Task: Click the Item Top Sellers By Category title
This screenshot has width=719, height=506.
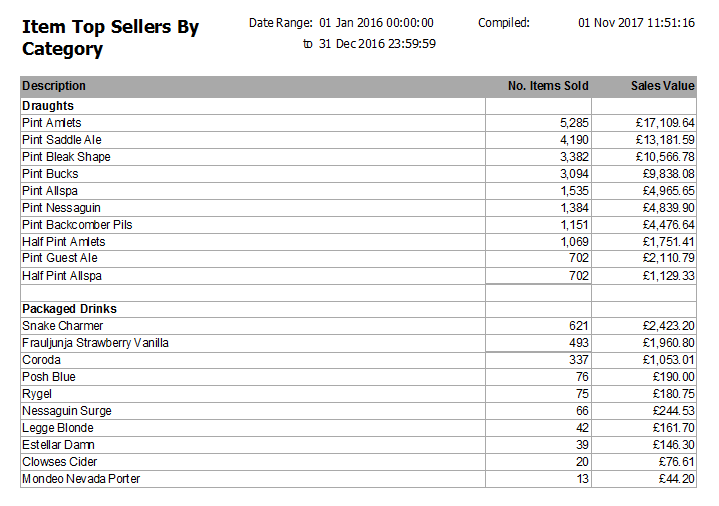Action: click(111, 38)
